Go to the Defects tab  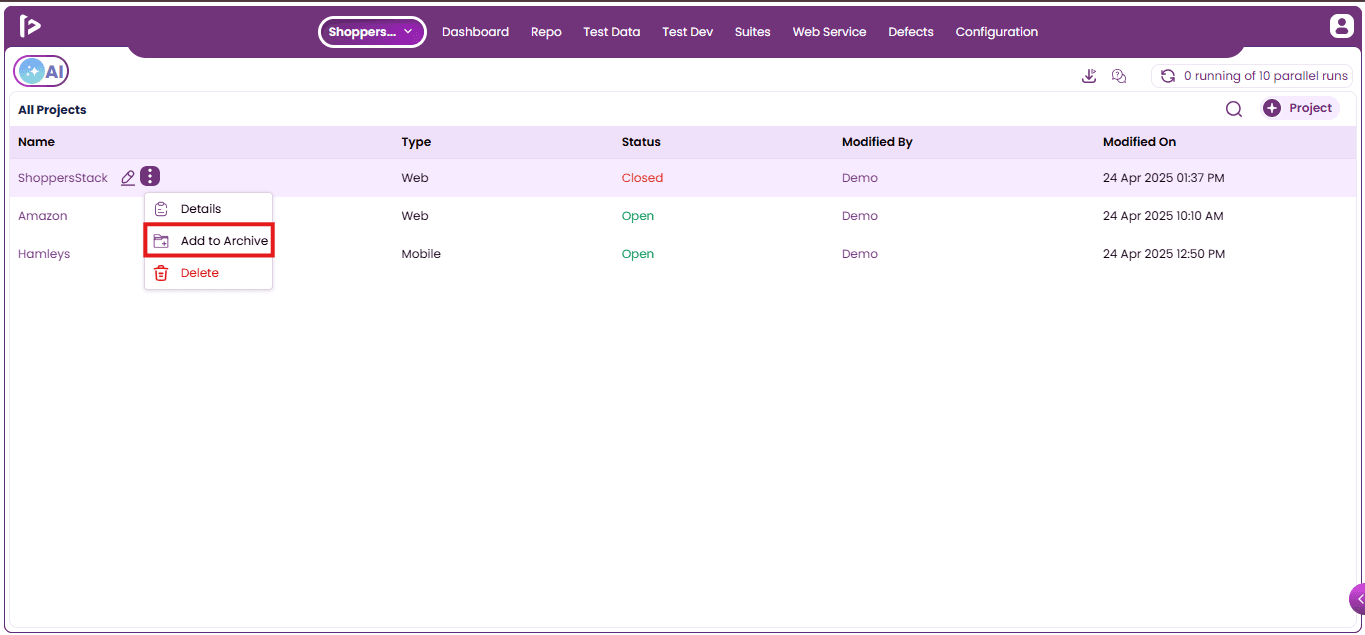point(911,32)
